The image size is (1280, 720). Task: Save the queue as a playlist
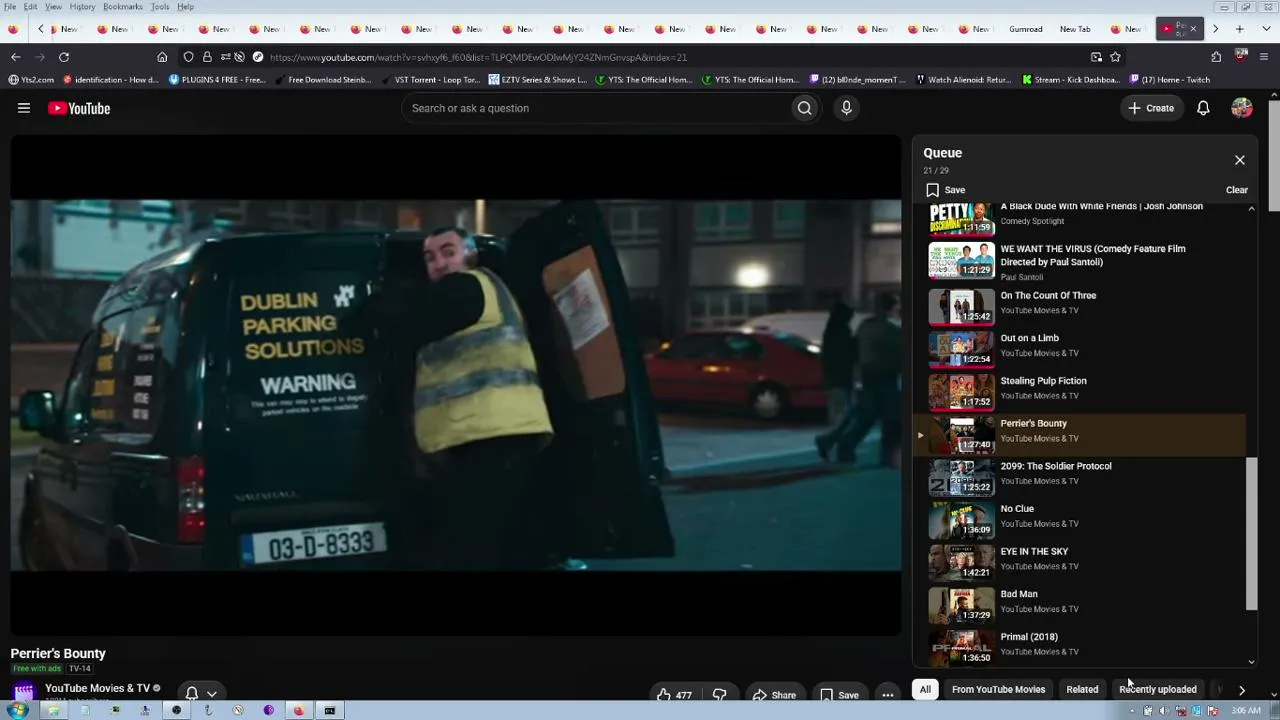(x=945, y=190)
